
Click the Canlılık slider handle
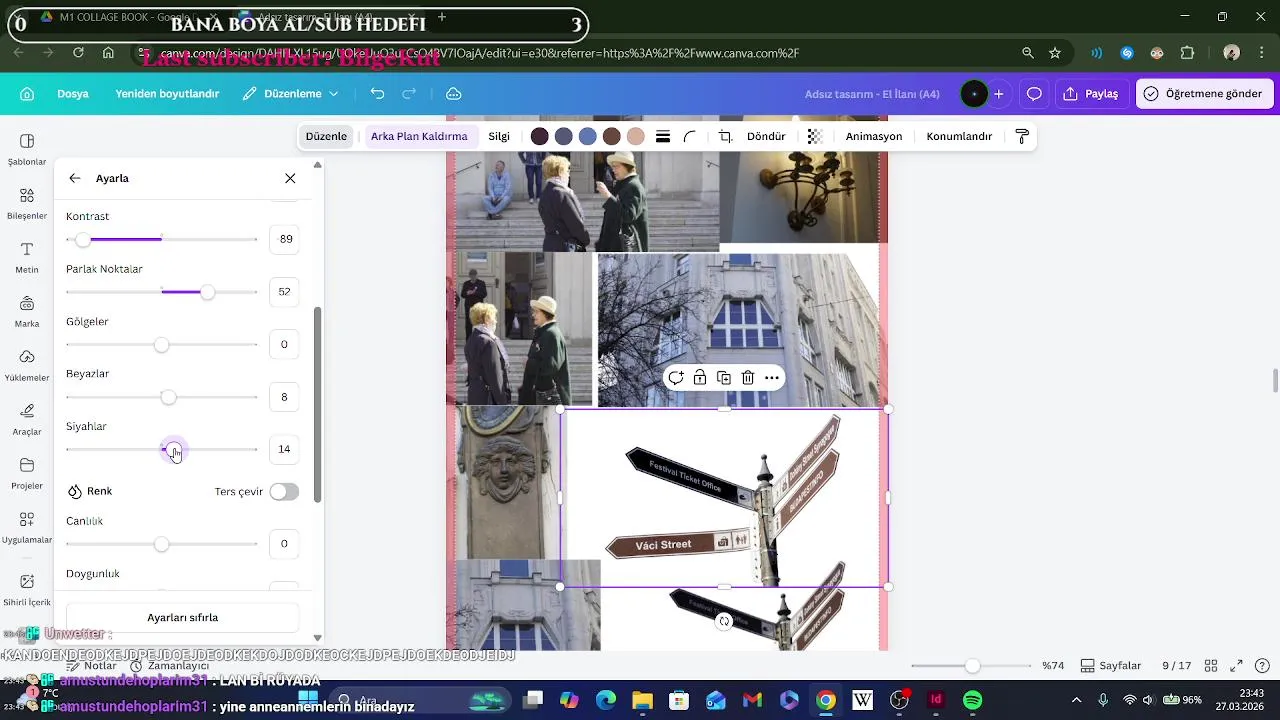pyautogui.click(x=161, y=544)
